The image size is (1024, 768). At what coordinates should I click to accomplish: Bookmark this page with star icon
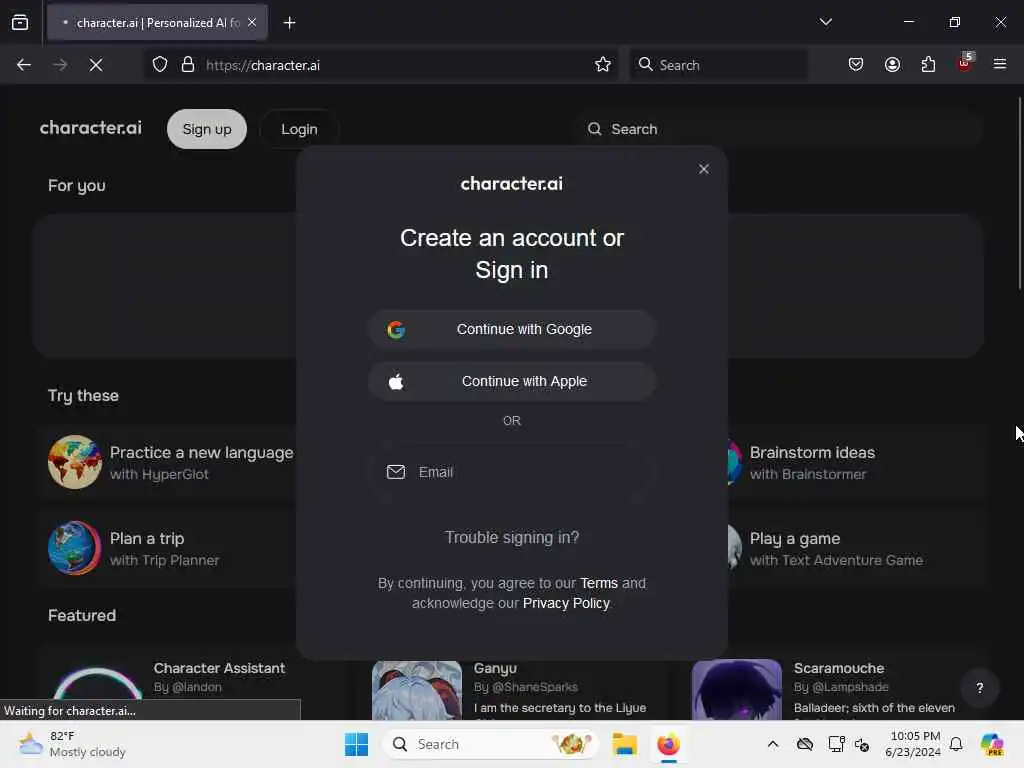603,65
